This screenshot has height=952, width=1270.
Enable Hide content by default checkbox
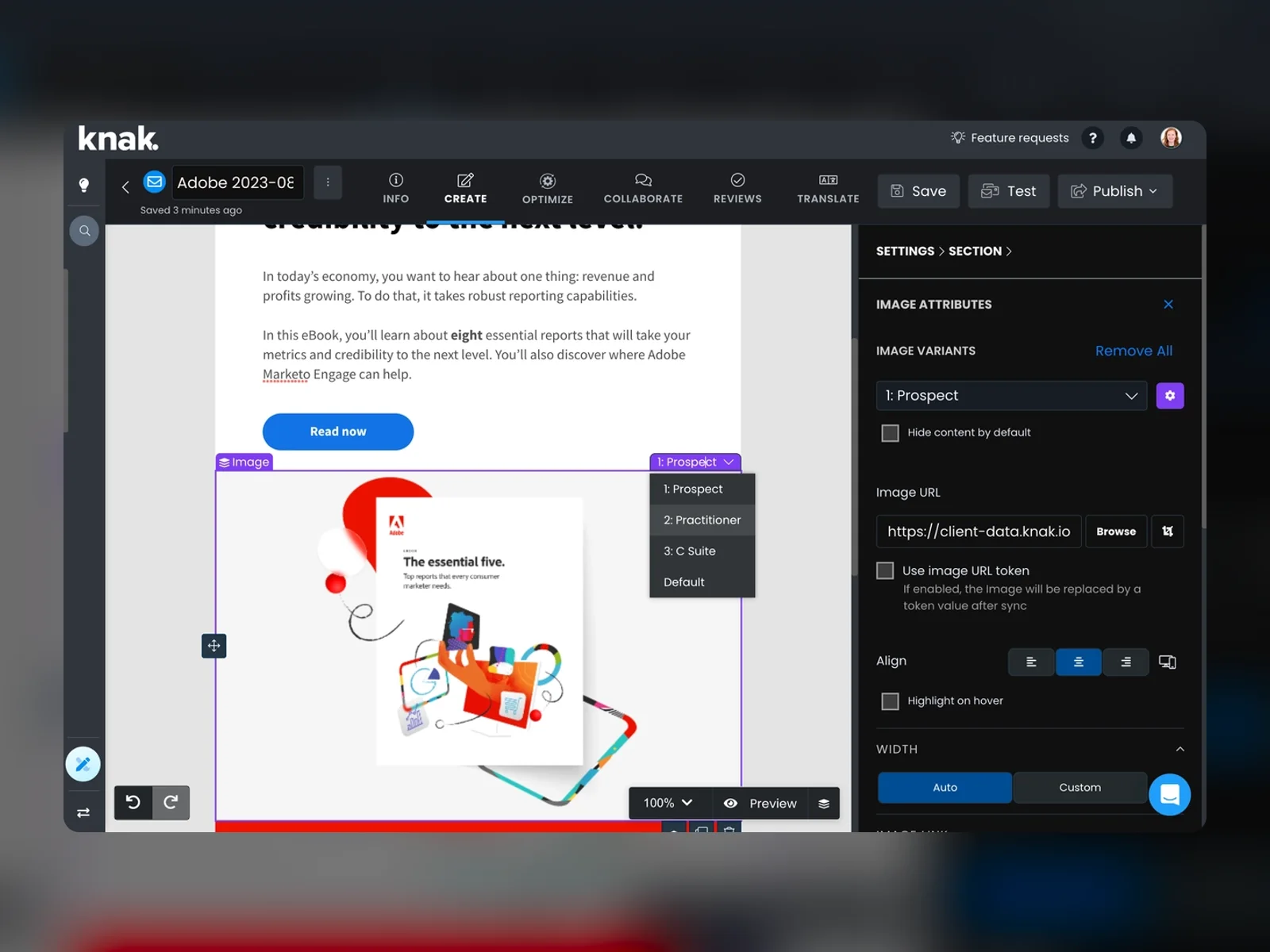(x=891, y=433)
